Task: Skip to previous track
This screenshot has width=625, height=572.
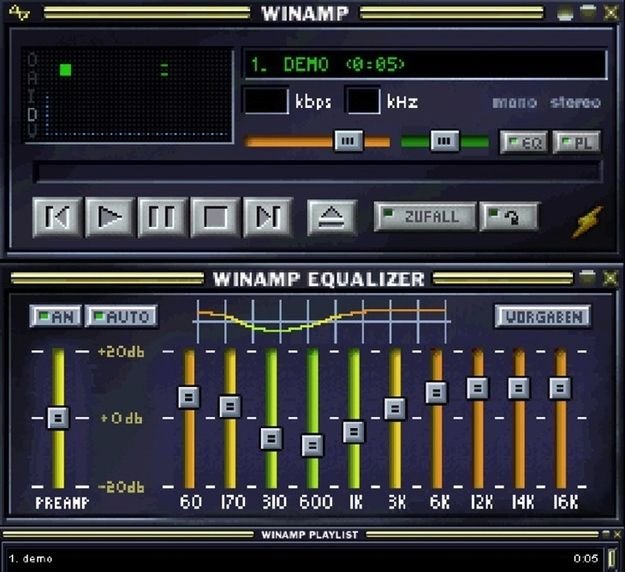Action: point(56,217)
